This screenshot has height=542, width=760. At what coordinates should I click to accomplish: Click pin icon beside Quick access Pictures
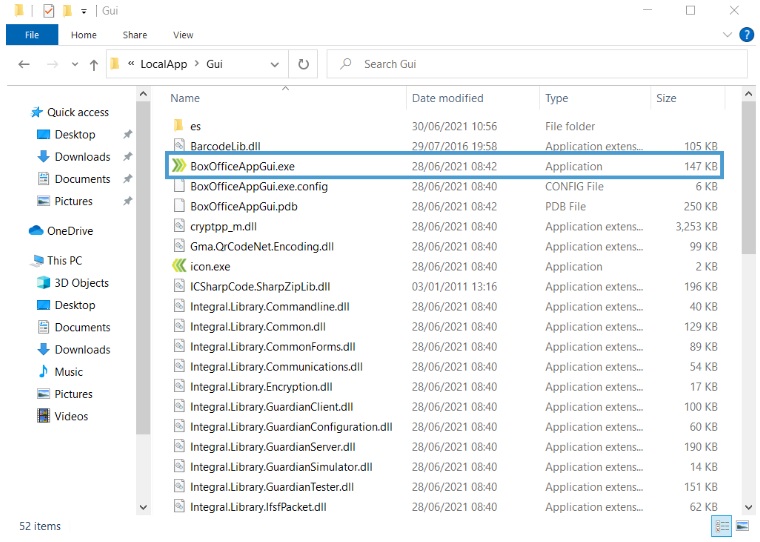click(127, 201)
